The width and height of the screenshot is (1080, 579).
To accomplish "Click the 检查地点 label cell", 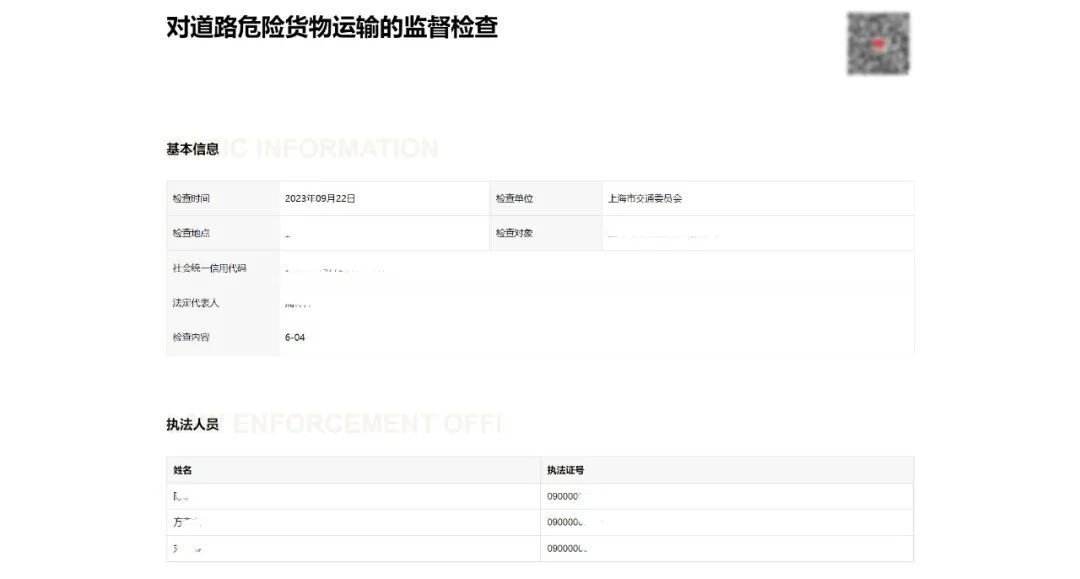I will point(191,233).
